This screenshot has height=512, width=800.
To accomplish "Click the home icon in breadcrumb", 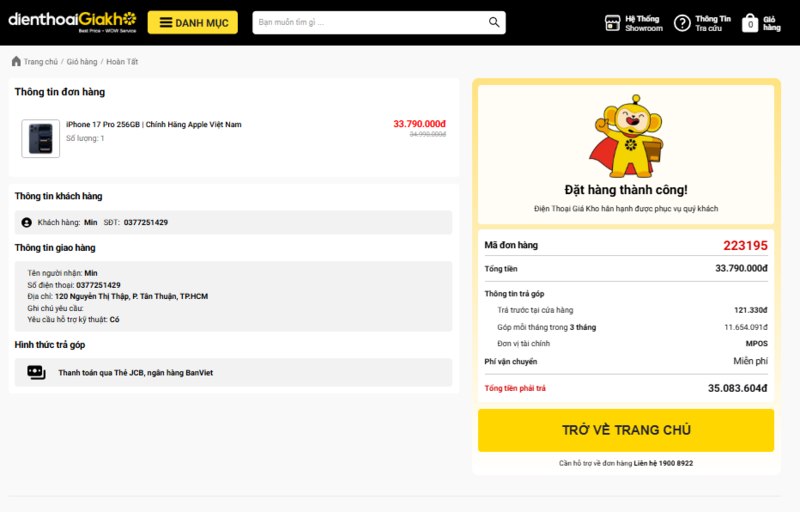I will [x=16, y=61].
